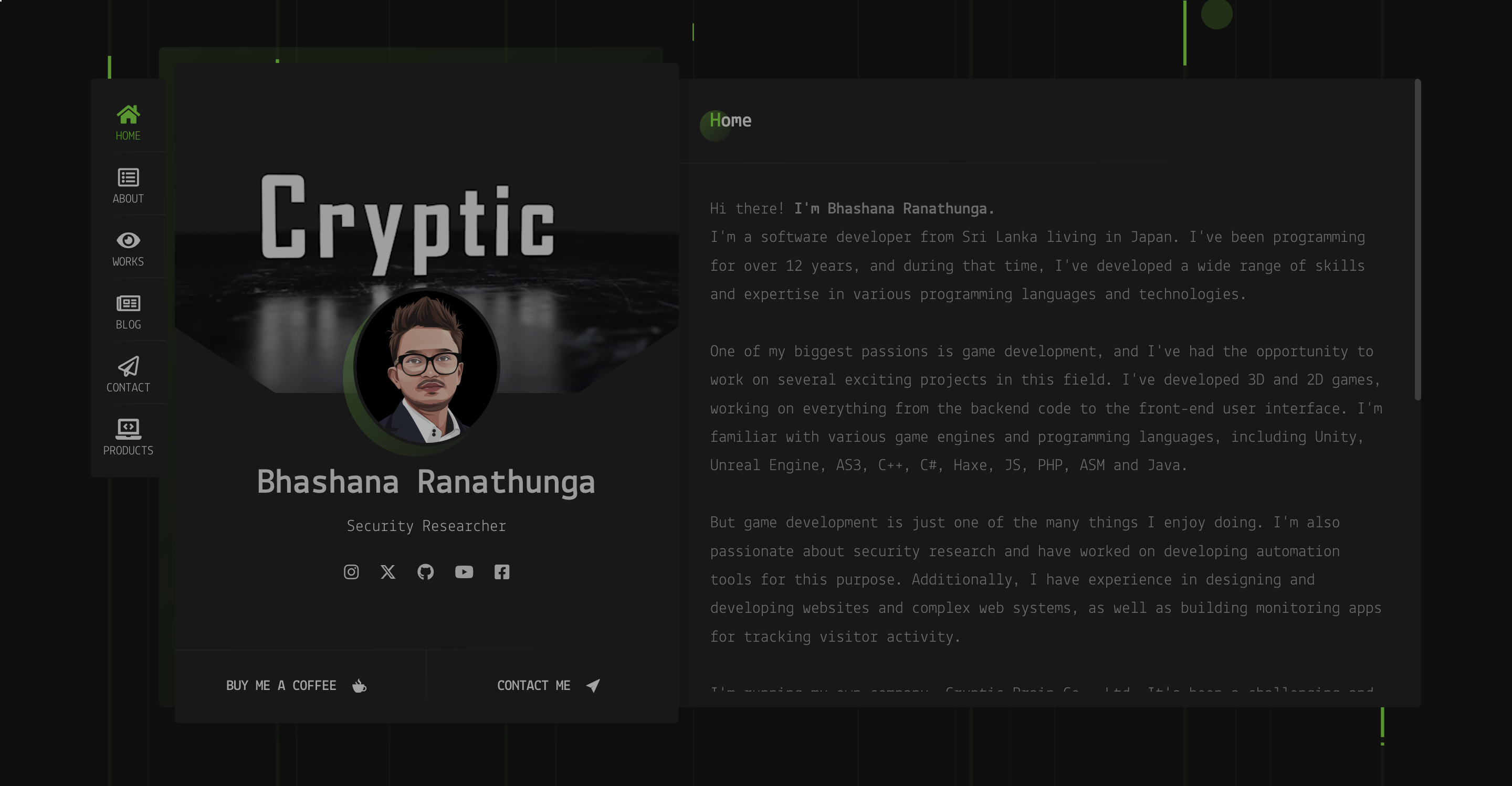Open the Blog newspaper icon
This screenshot has width=1512, height=786.
(x=128, y=303)
